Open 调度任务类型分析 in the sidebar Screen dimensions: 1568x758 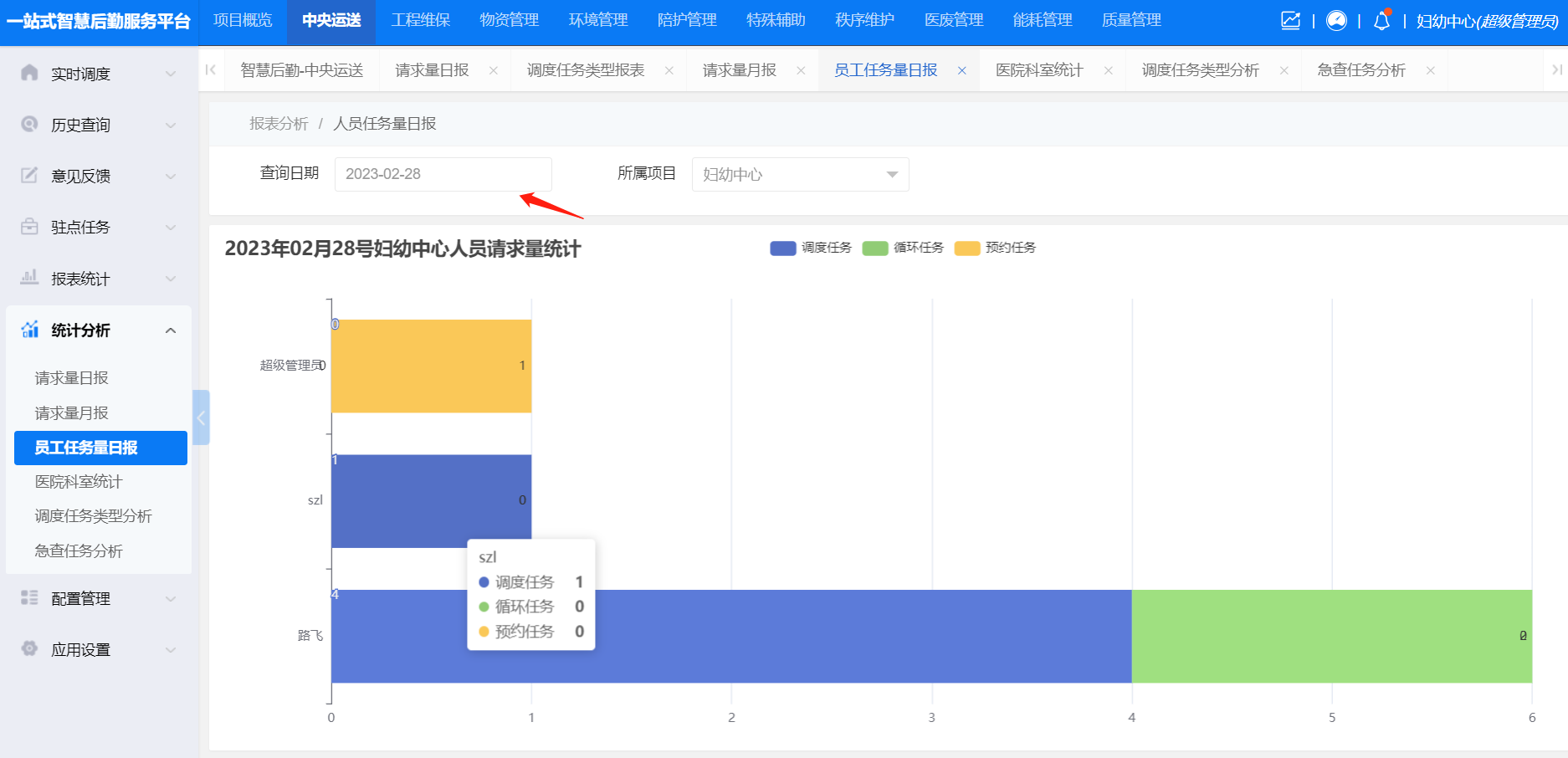(93, 516)
